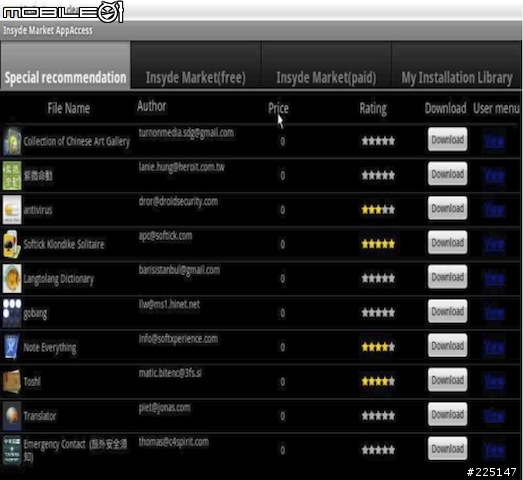Open View link in lanie.hung@heroit.com.tw row
Viewport: 523px width, 480px height.
(494, 176)
